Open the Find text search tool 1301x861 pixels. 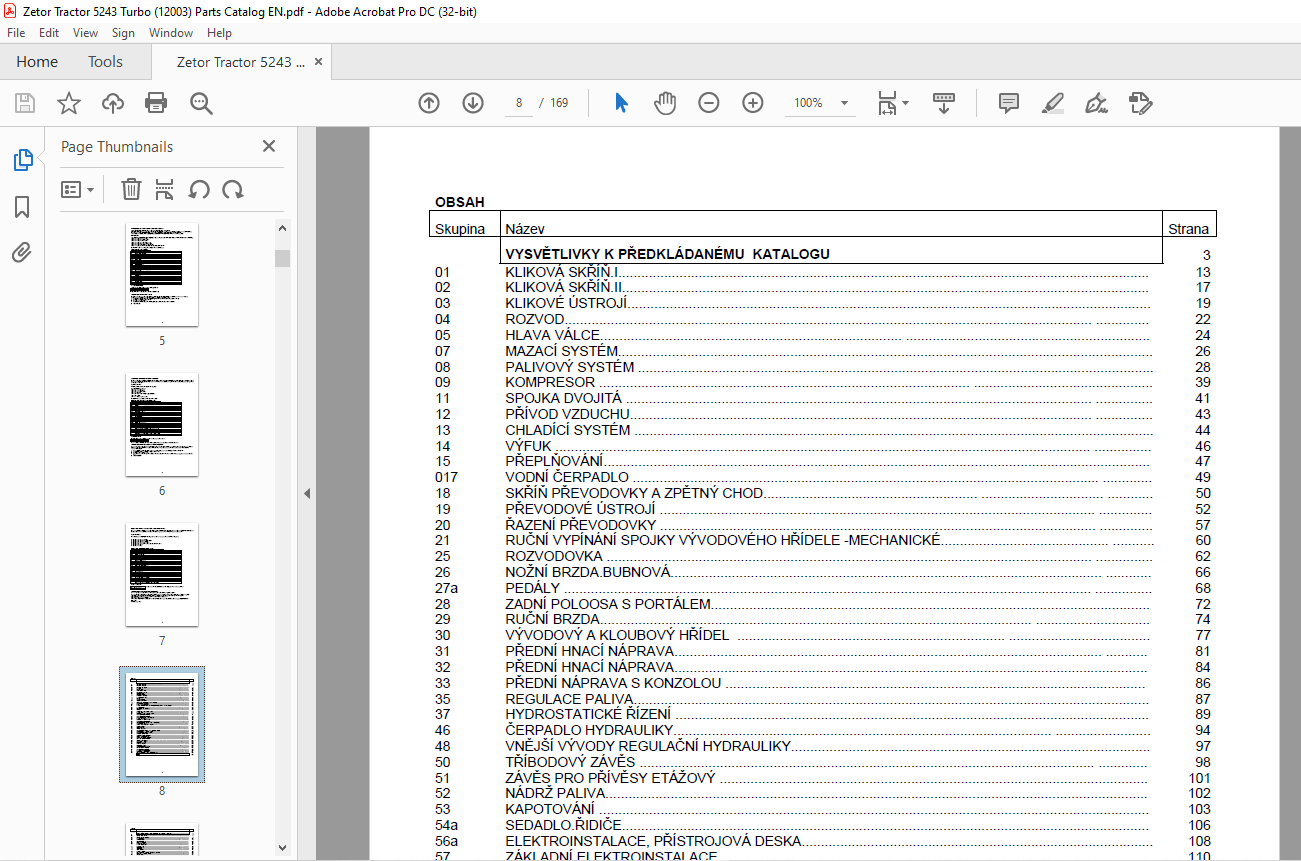201,103
